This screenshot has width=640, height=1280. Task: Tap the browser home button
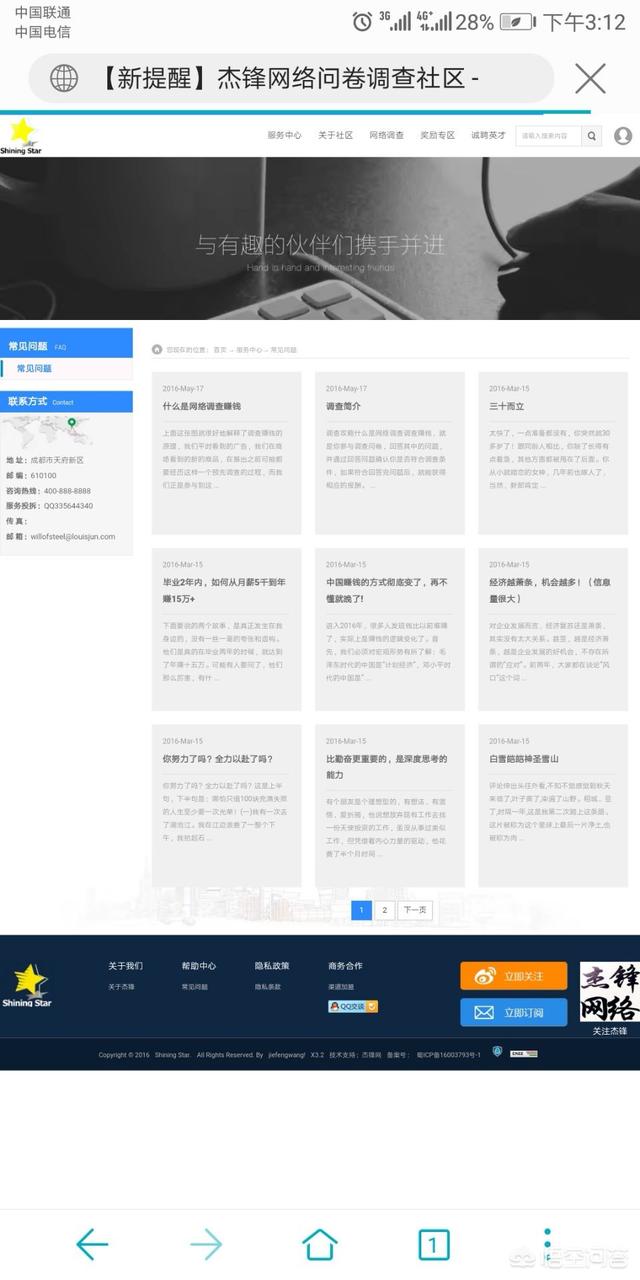(320, 1244)
